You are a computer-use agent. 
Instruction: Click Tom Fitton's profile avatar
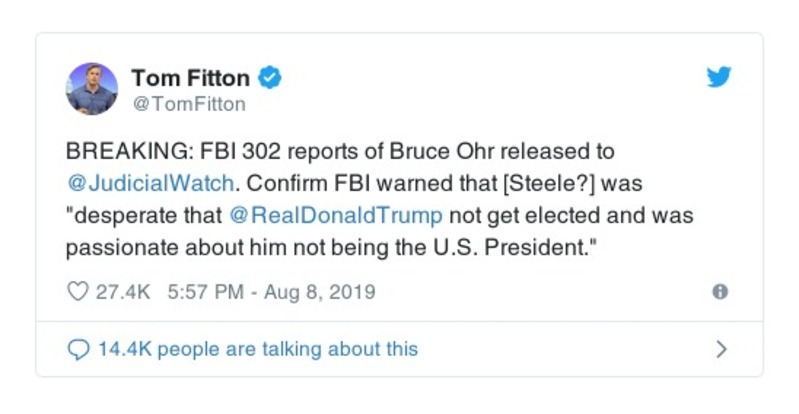(92, 88)
